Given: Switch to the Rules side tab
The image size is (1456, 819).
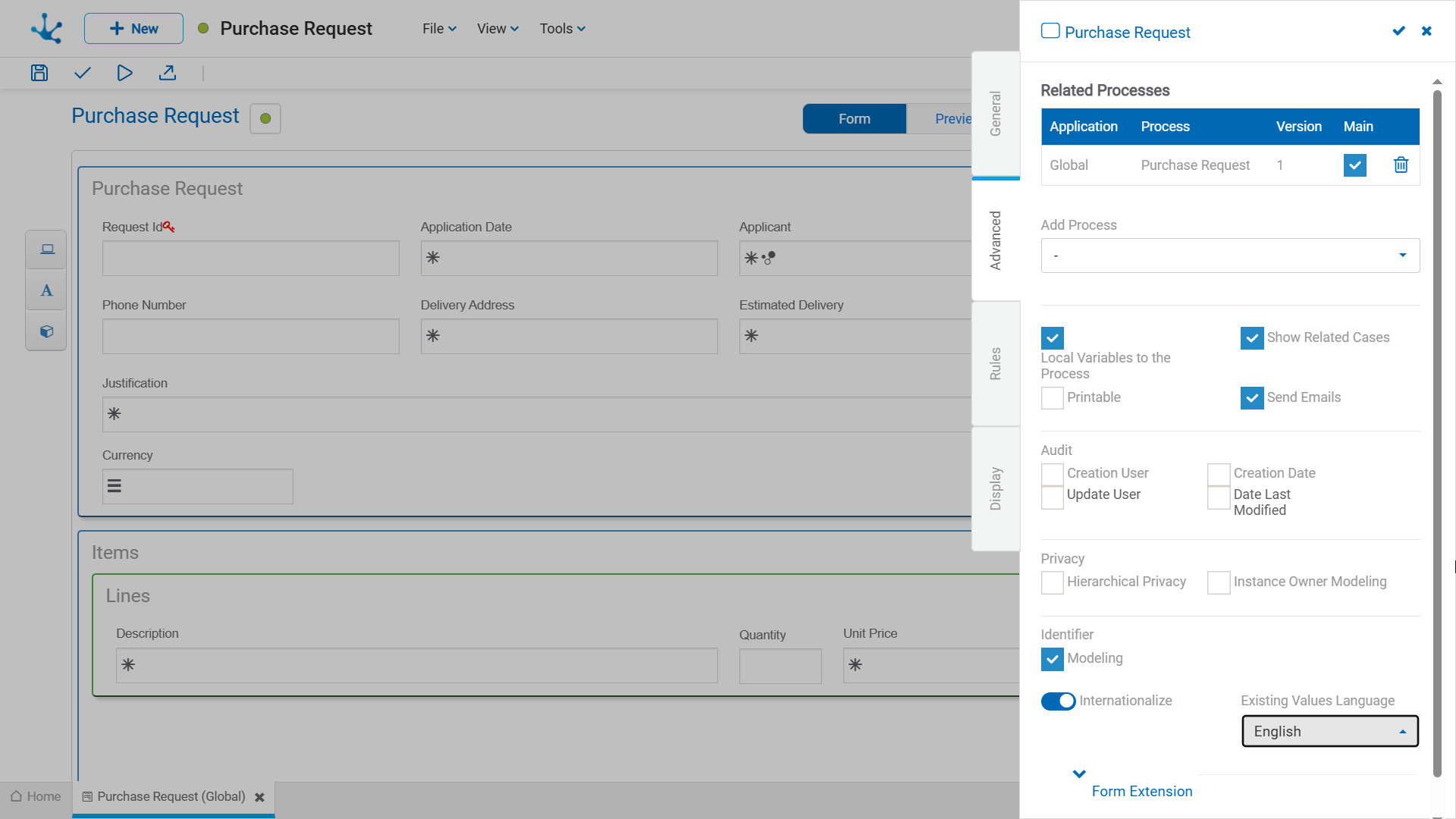Looking at the screenshot, I should point(995,364).
